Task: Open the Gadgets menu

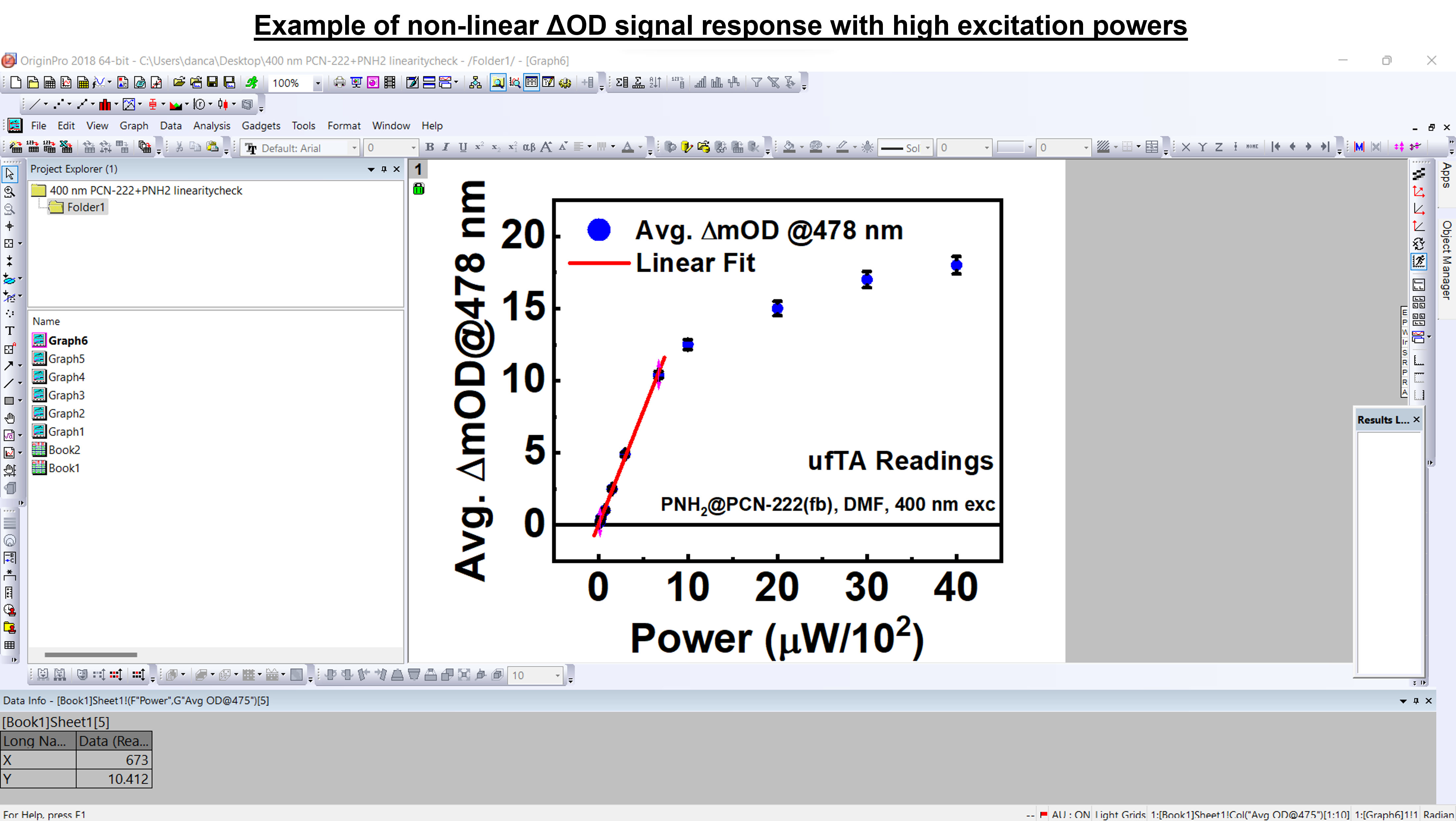Action: click(260, 125)
